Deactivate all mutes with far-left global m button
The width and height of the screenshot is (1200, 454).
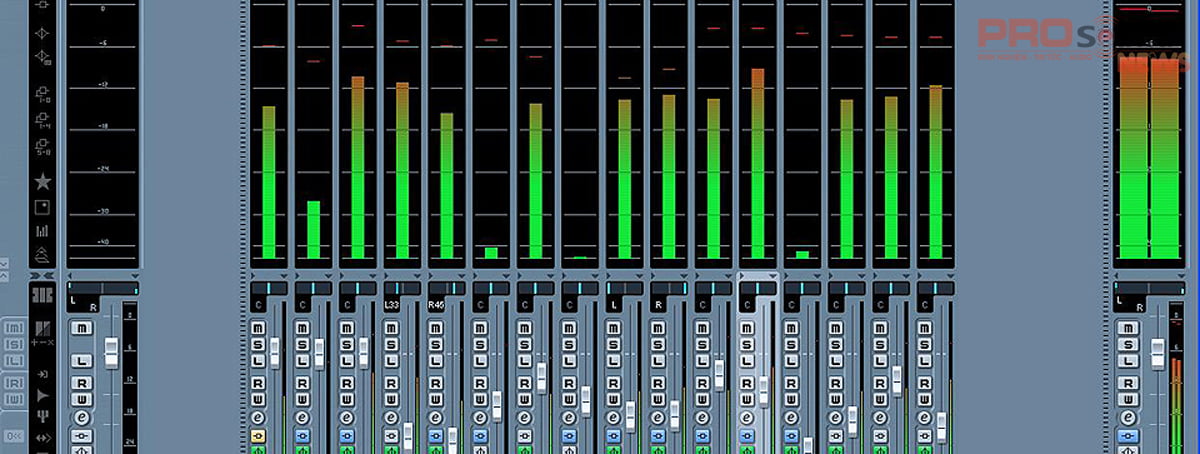(x=14, y=328)
